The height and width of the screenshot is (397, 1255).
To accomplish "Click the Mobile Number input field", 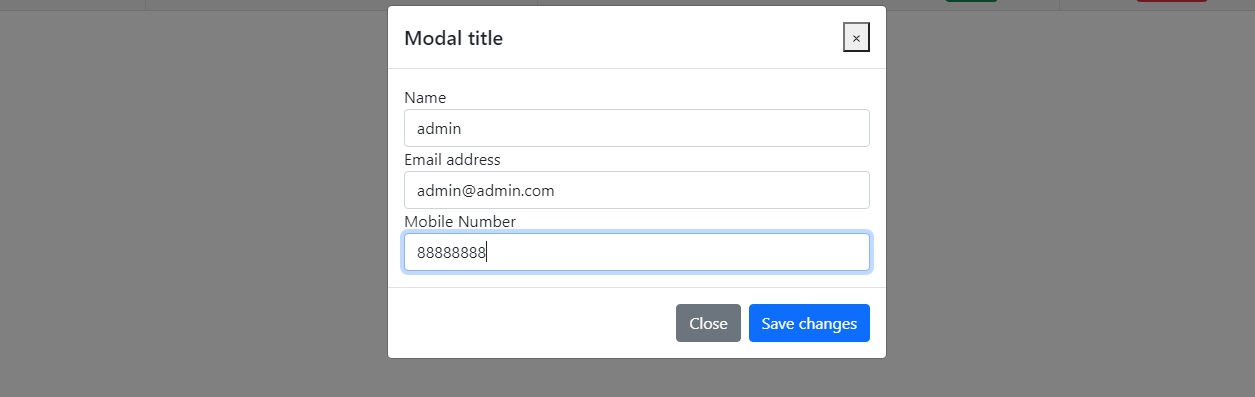I will pos(637,252).
